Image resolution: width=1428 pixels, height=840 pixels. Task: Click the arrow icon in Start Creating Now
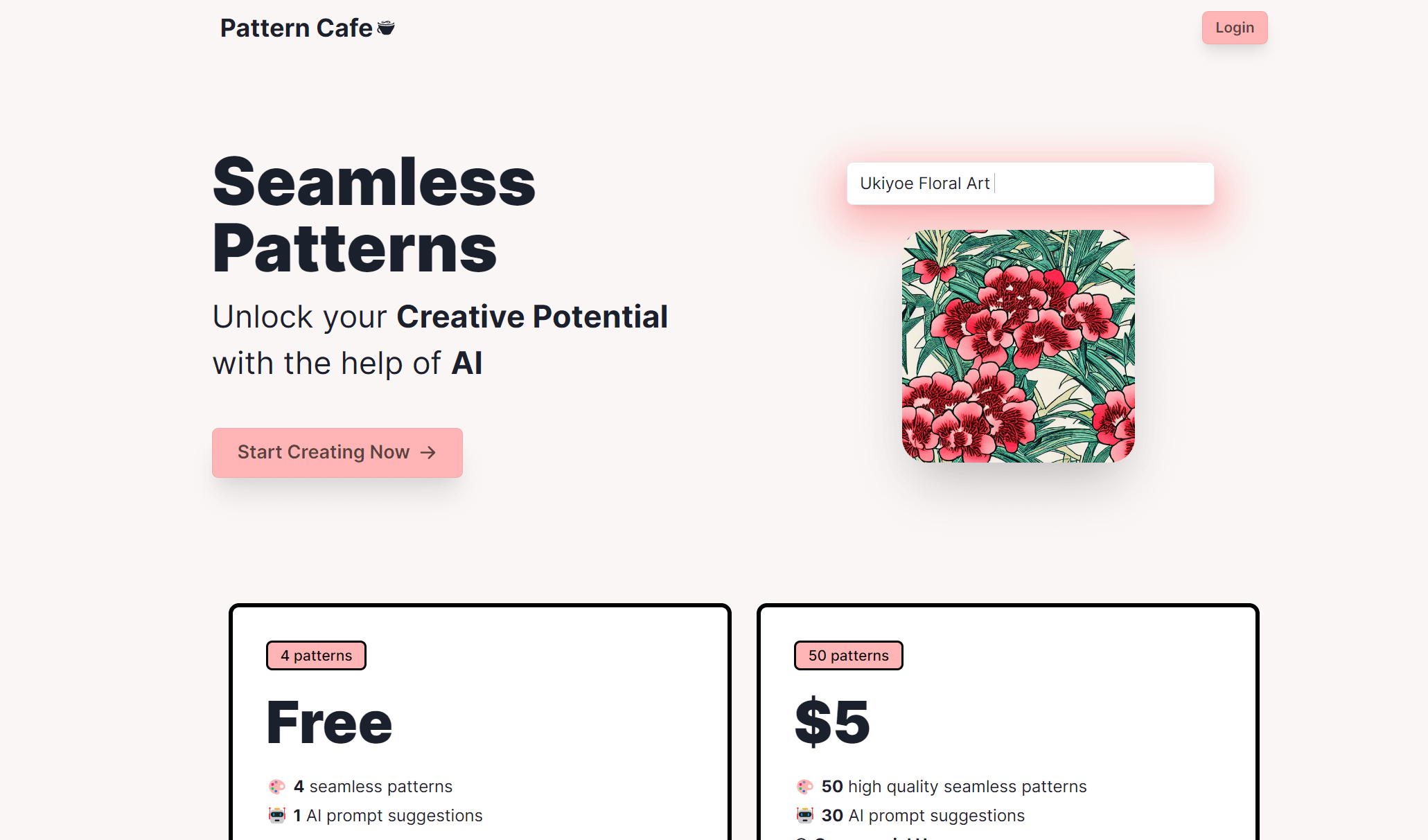pos(428,452)
